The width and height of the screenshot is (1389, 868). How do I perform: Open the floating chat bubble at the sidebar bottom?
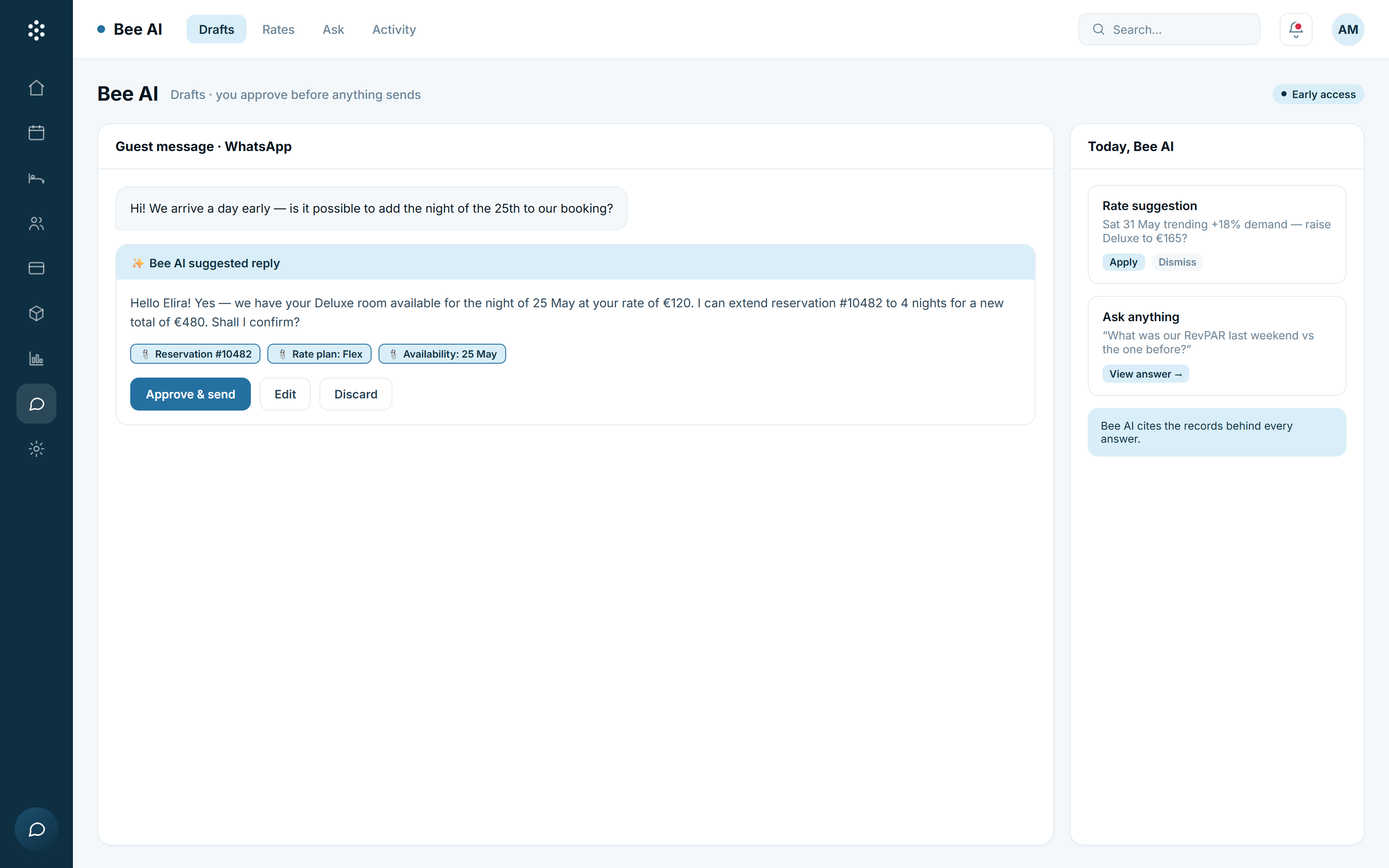pyautogui.click(x=36, y=829)
